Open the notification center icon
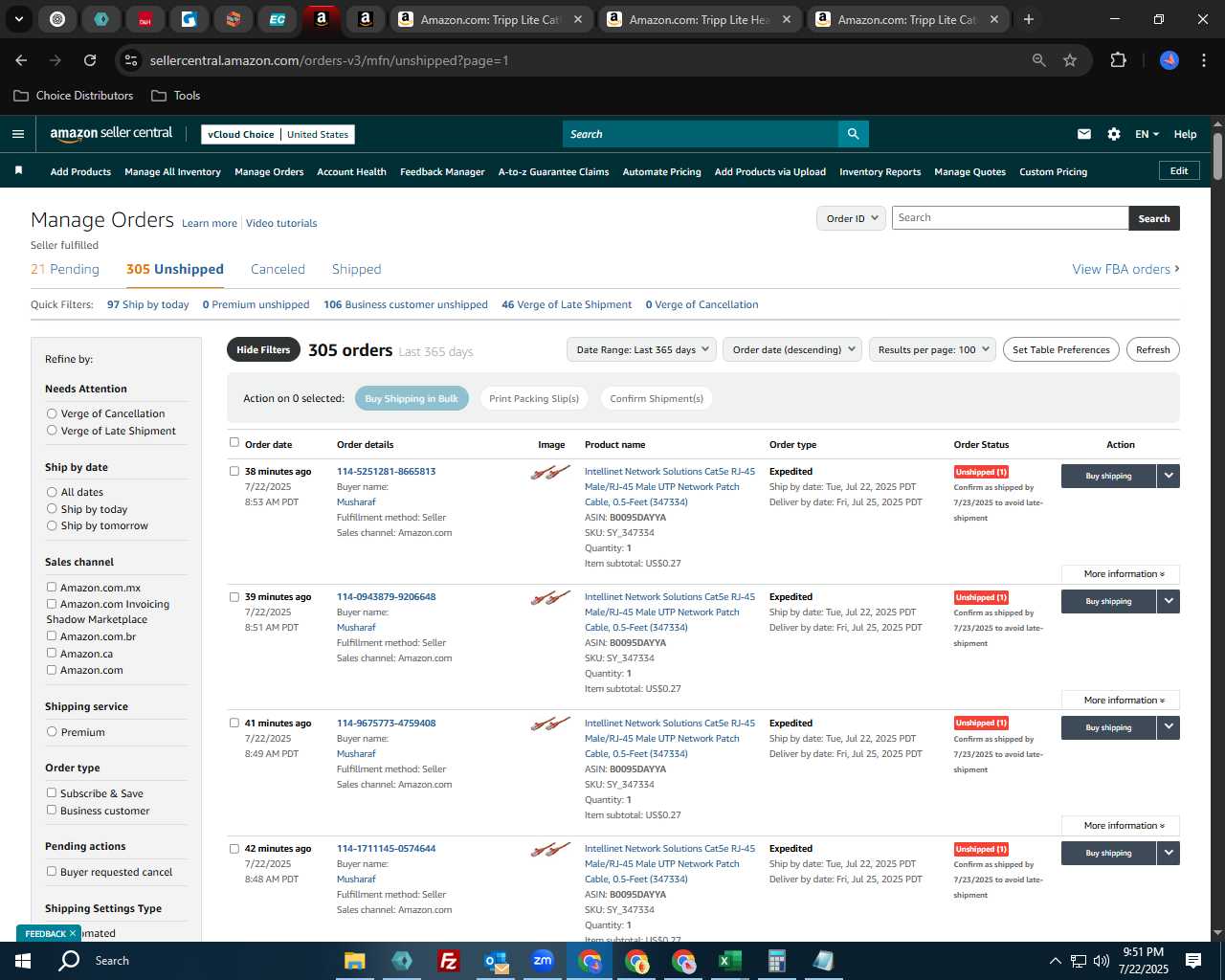The width and height of the screenshot is (1225, 980). [1193, 961]
